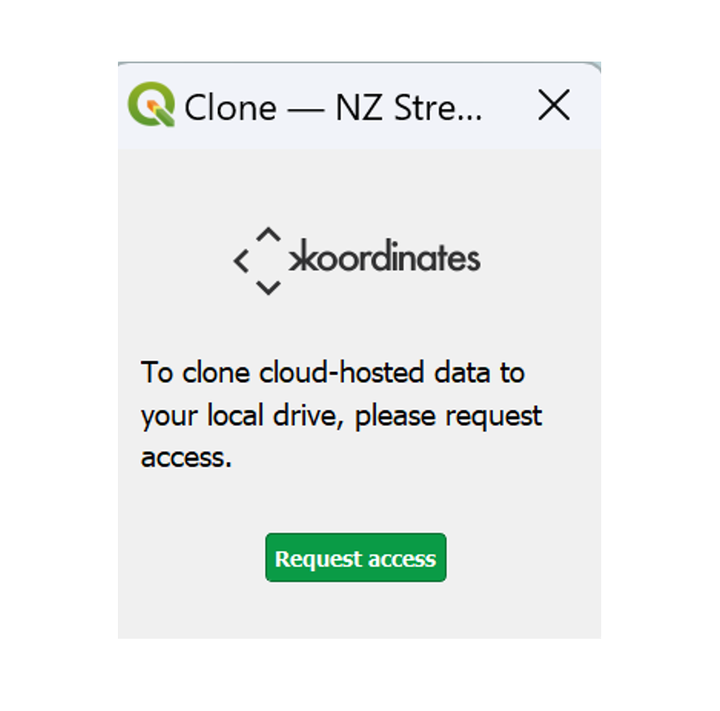Viewport: 720px width, 711px height.
Task: Open the window menu via QGIS icon
Action: [x=151, y=104]
